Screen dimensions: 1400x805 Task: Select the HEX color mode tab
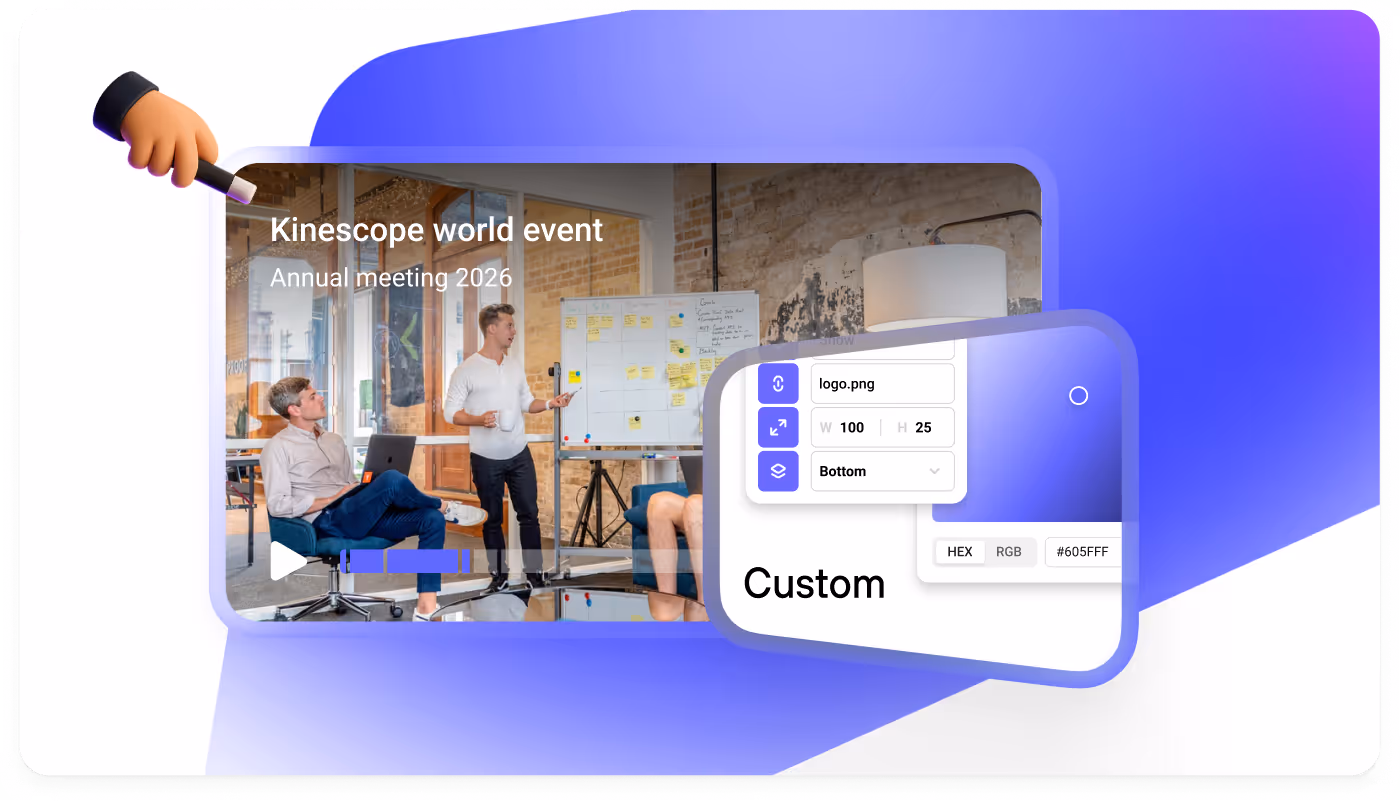[960, 552]
